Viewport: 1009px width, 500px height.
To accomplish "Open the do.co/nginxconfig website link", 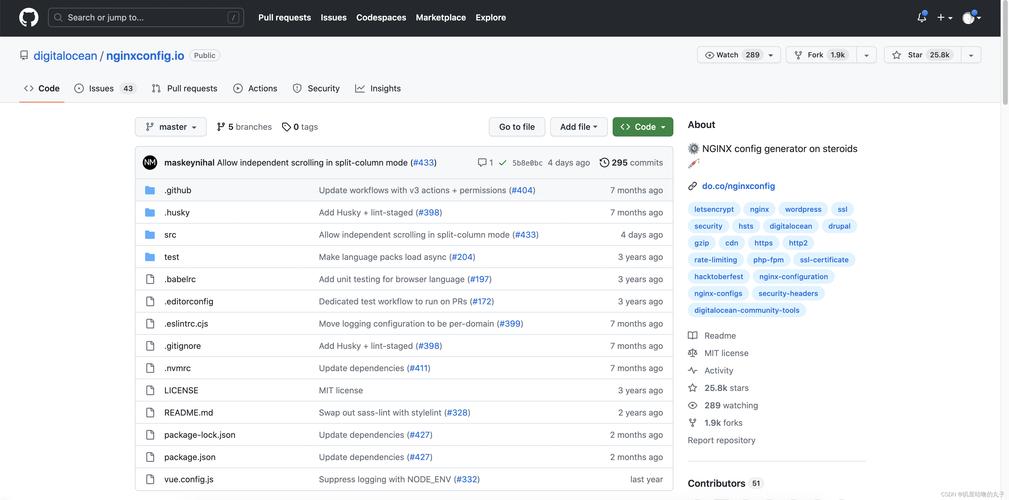I will (x=738, y=186).
